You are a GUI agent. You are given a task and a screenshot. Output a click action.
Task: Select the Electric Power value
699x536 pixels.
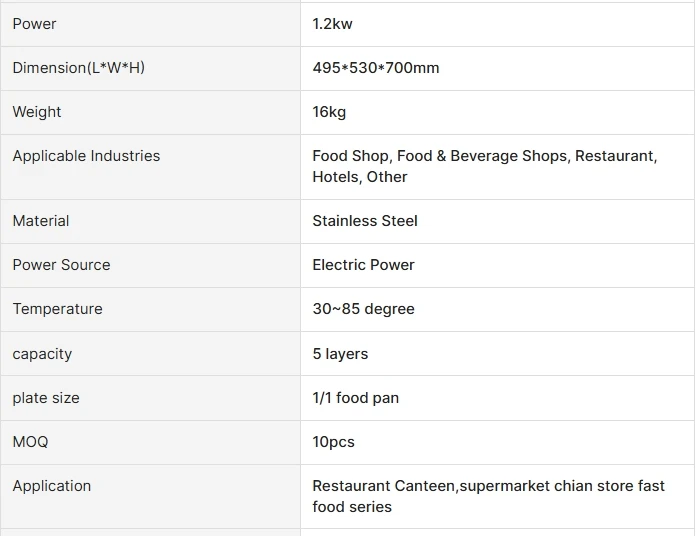point(363,265)
